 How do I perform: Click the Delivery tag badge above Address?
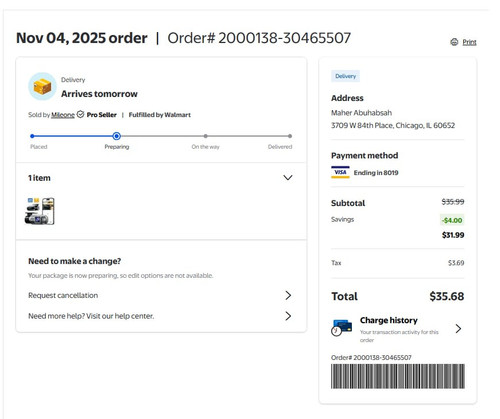tap(345, 76)
